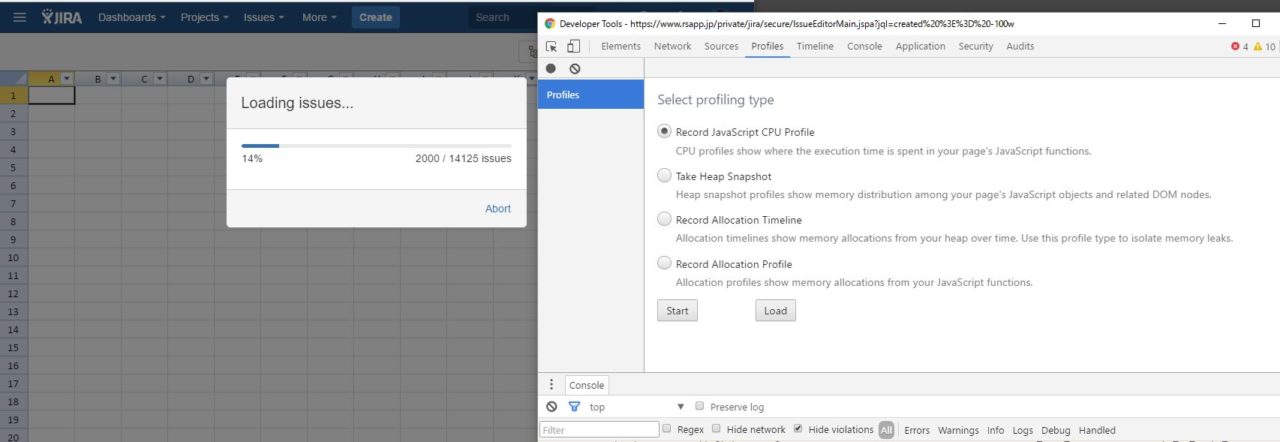
Task: Select spreadsheet cell A1
Action: pyautogui.click(x=52, y=95)
